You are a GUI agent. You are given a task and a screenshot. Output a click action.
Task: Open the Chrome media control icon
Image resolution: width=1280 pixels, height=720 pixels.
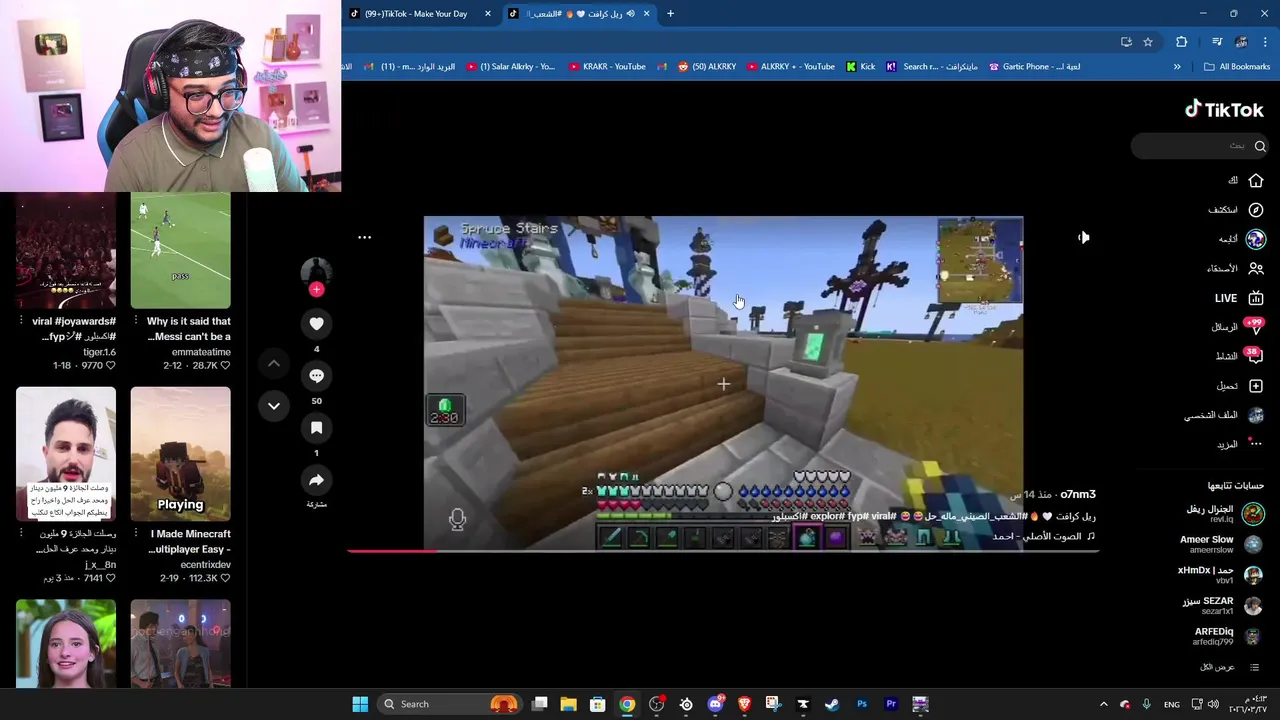pyautogui.click(x=1217, y=42)
